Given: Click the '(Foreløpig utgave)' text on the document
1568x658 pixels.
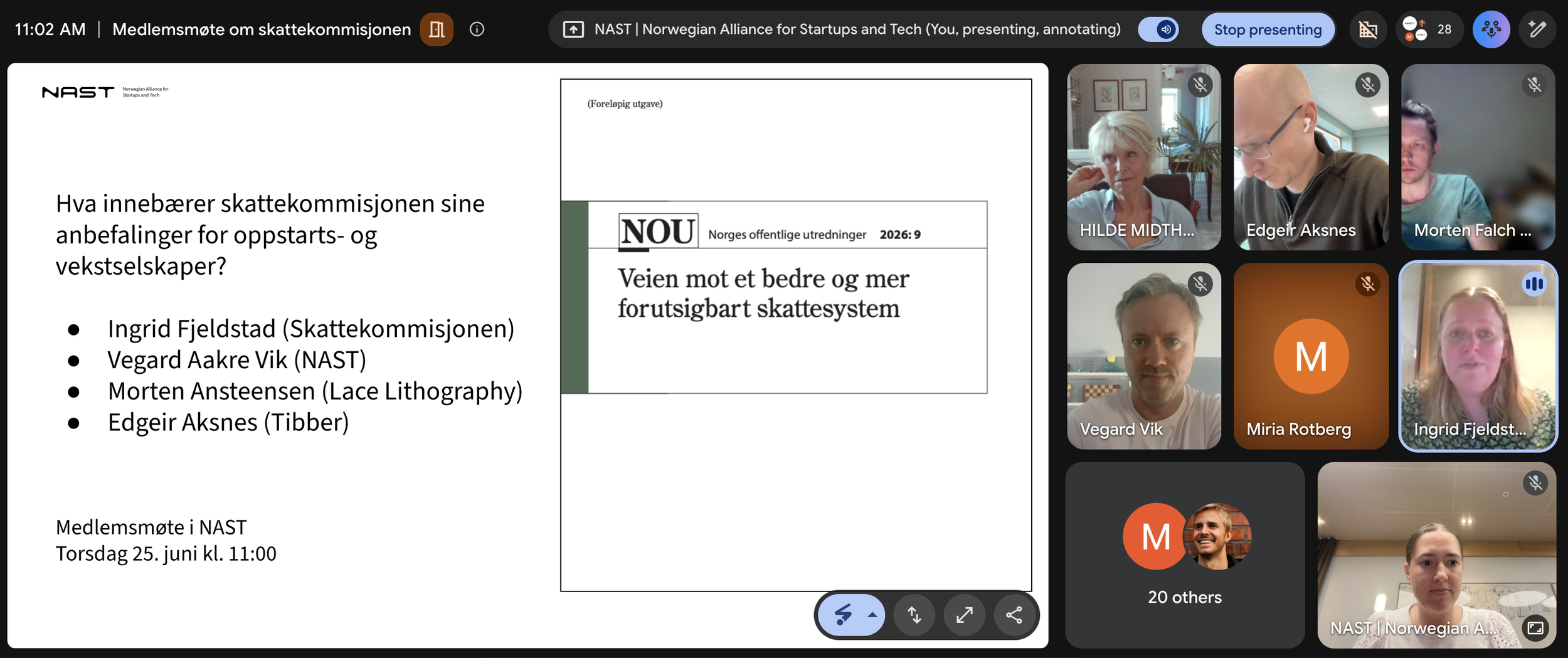Looking at the screenshot, I should 625,103.
